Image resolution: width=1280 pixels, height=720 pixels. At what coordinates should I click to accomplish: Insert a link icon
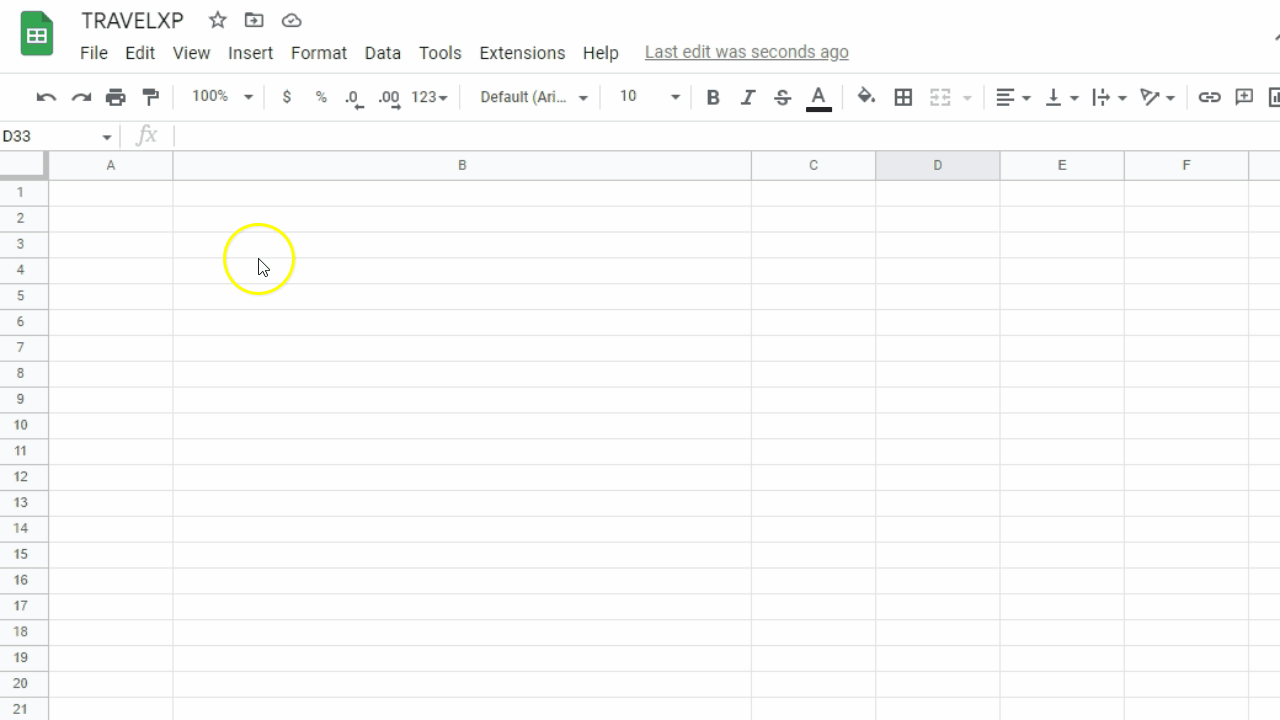pyautogui.click(x=1209, y=97)
